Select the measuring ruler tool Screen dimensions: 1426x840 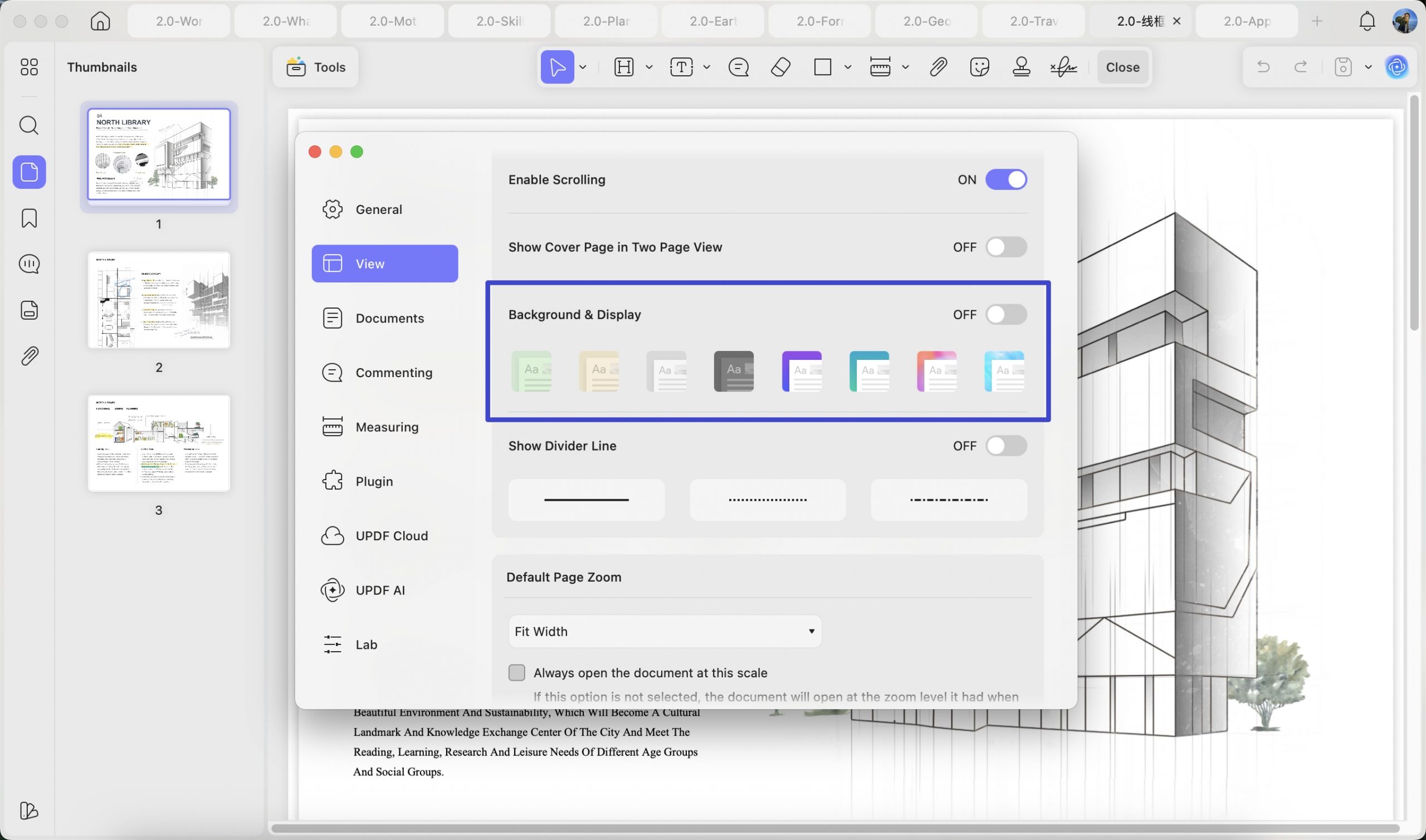point(880,67)
